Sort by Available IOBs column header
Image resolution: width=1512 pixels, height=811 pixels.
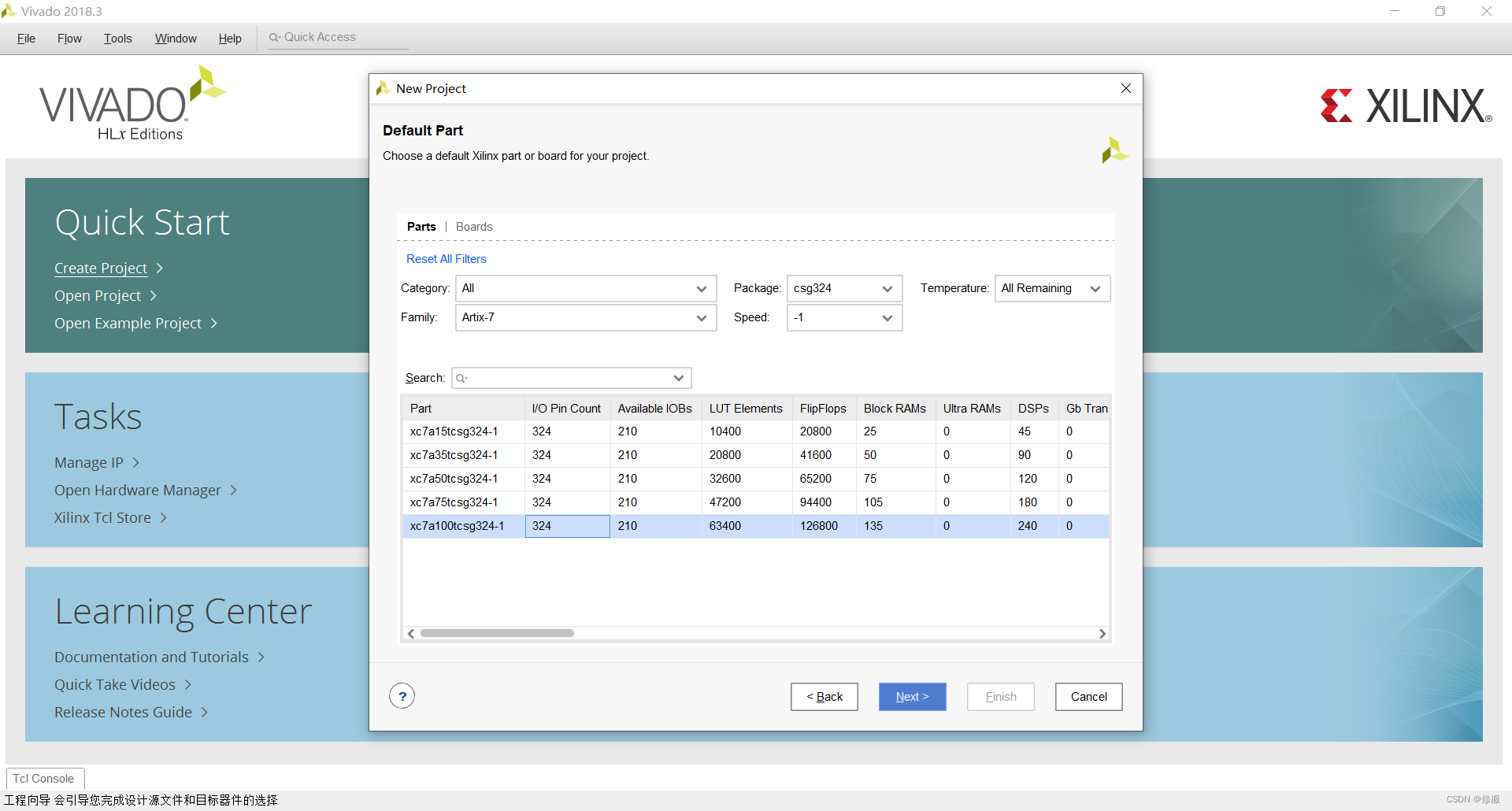point(655,409)
